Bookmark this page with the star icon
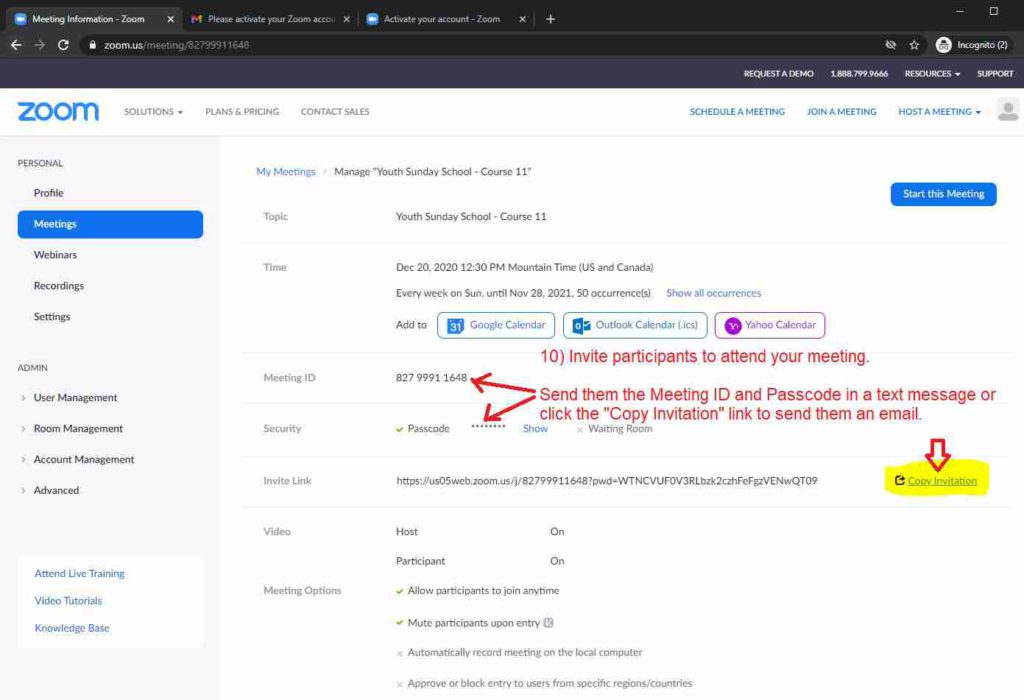Image resolution: width=1024 pixels, height=700 pixels. click(914, 45)
